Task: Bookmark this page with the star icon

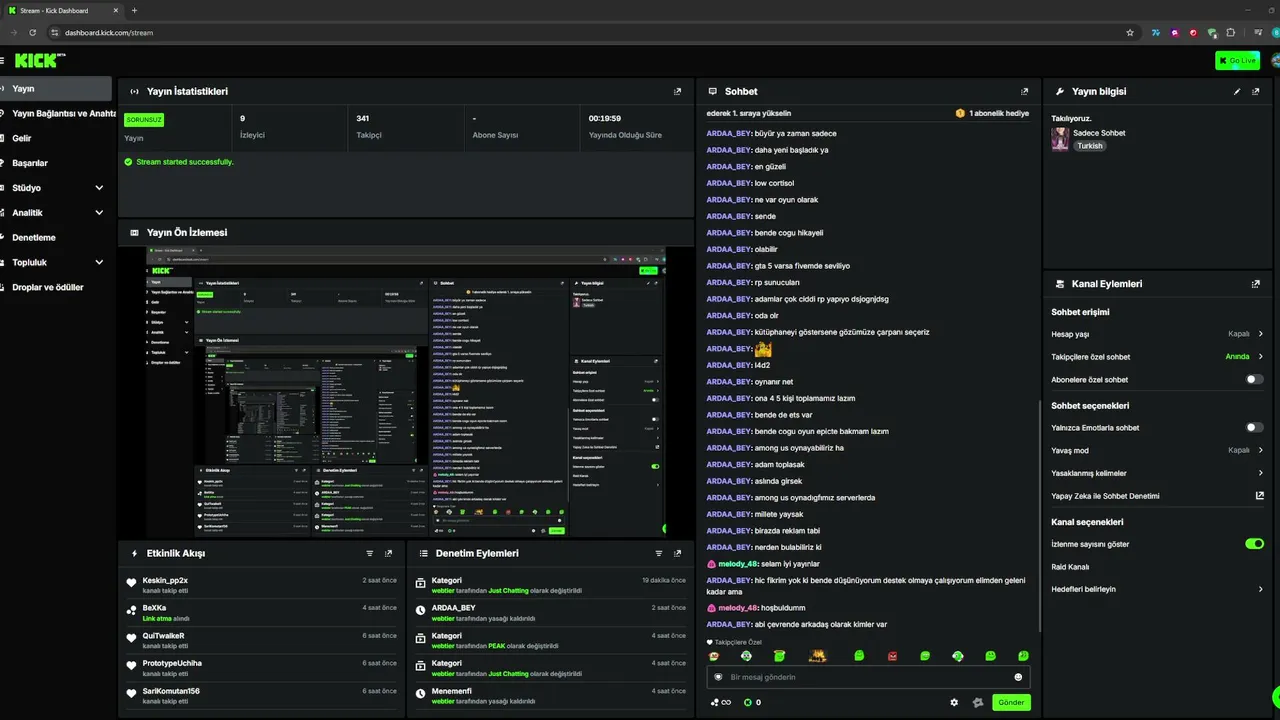Action: click(x=1130, y=32)
